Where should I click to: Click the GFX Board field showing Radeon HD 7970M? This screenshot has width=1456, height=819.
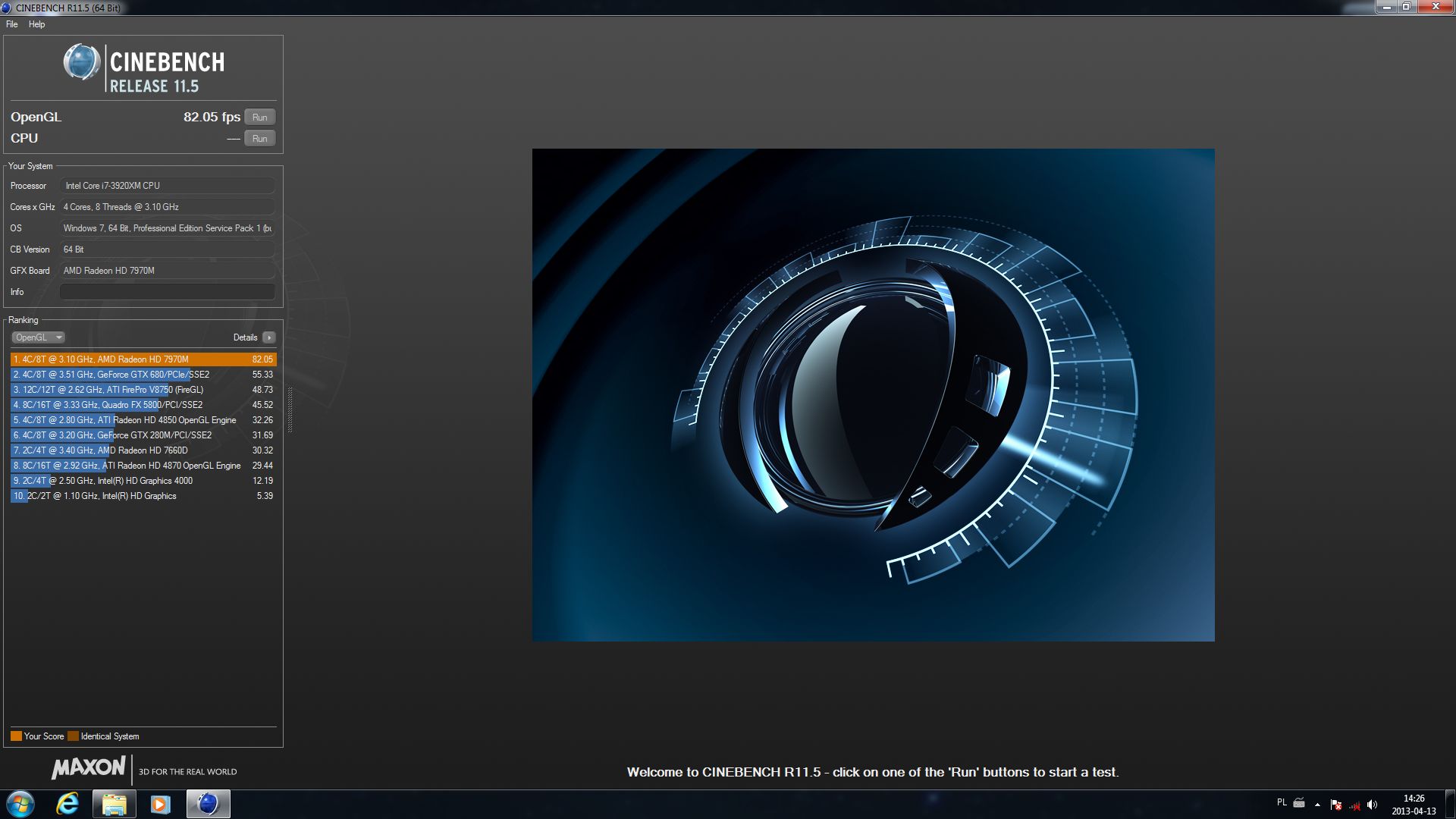[168, 271]
